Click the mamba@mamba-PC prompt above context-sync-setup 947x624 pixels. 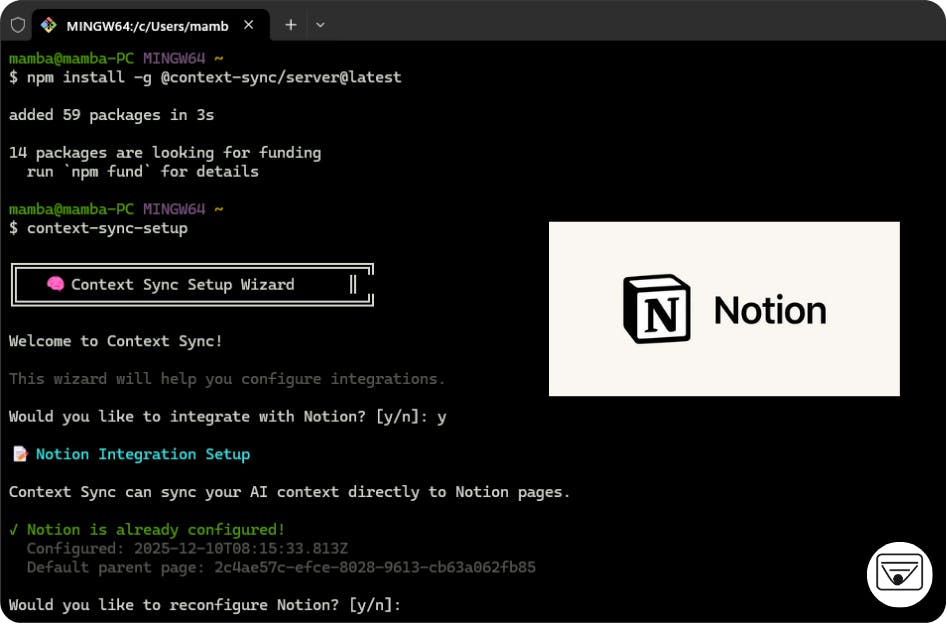116,209
